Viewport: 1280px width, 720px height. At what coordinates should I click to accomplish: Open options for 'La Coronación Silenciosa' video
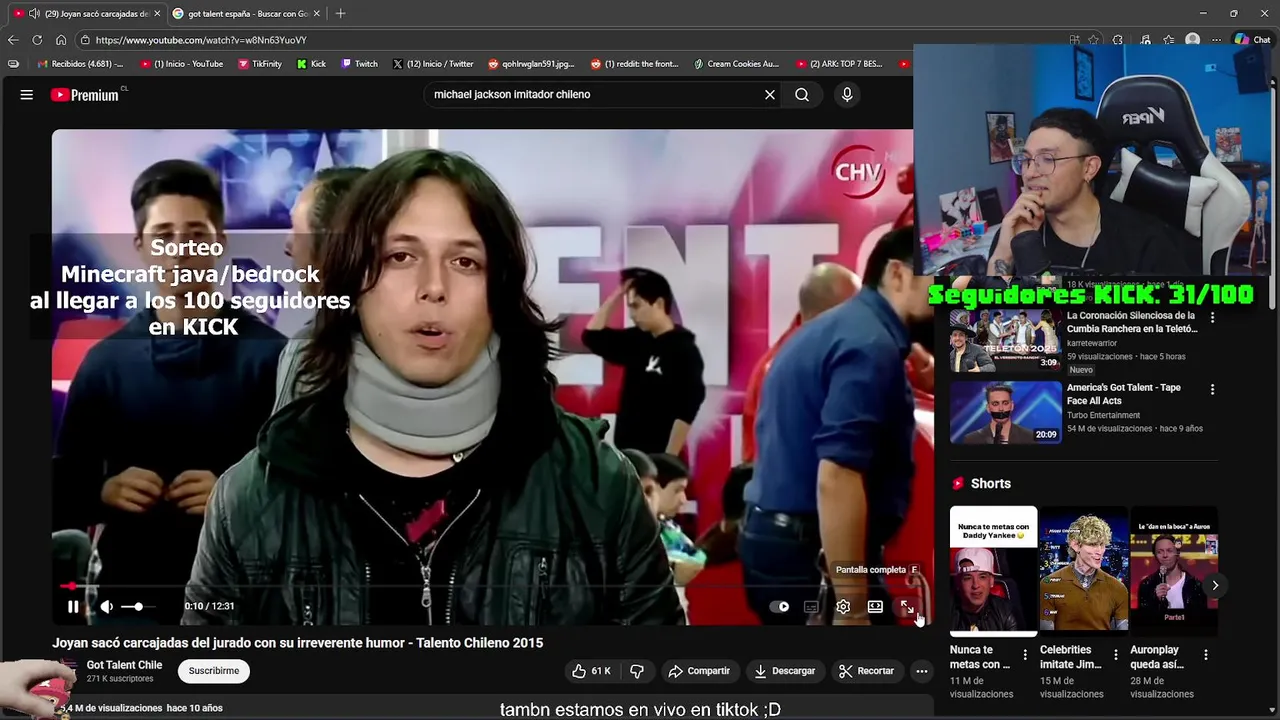point(1212,317)
